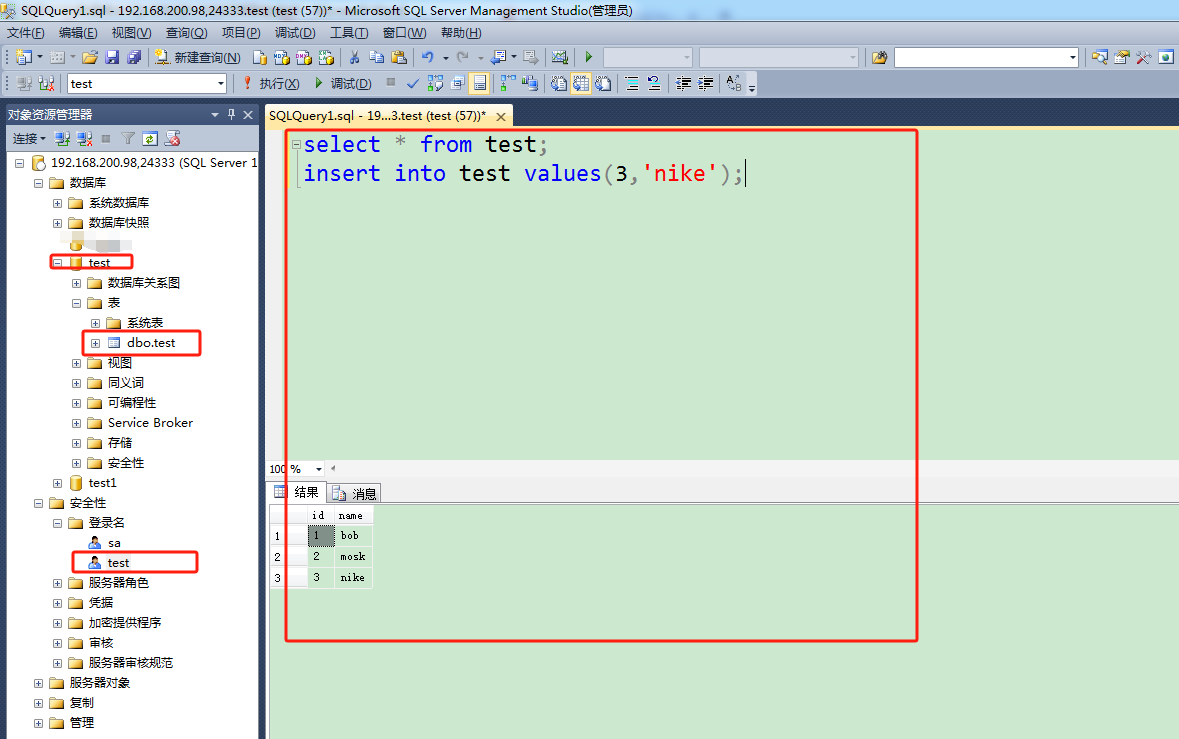Click the Uncomment selected lines icon
The width and height of the screenshot is (1179, 739).
pyautogui.click(x=654, y=83)
